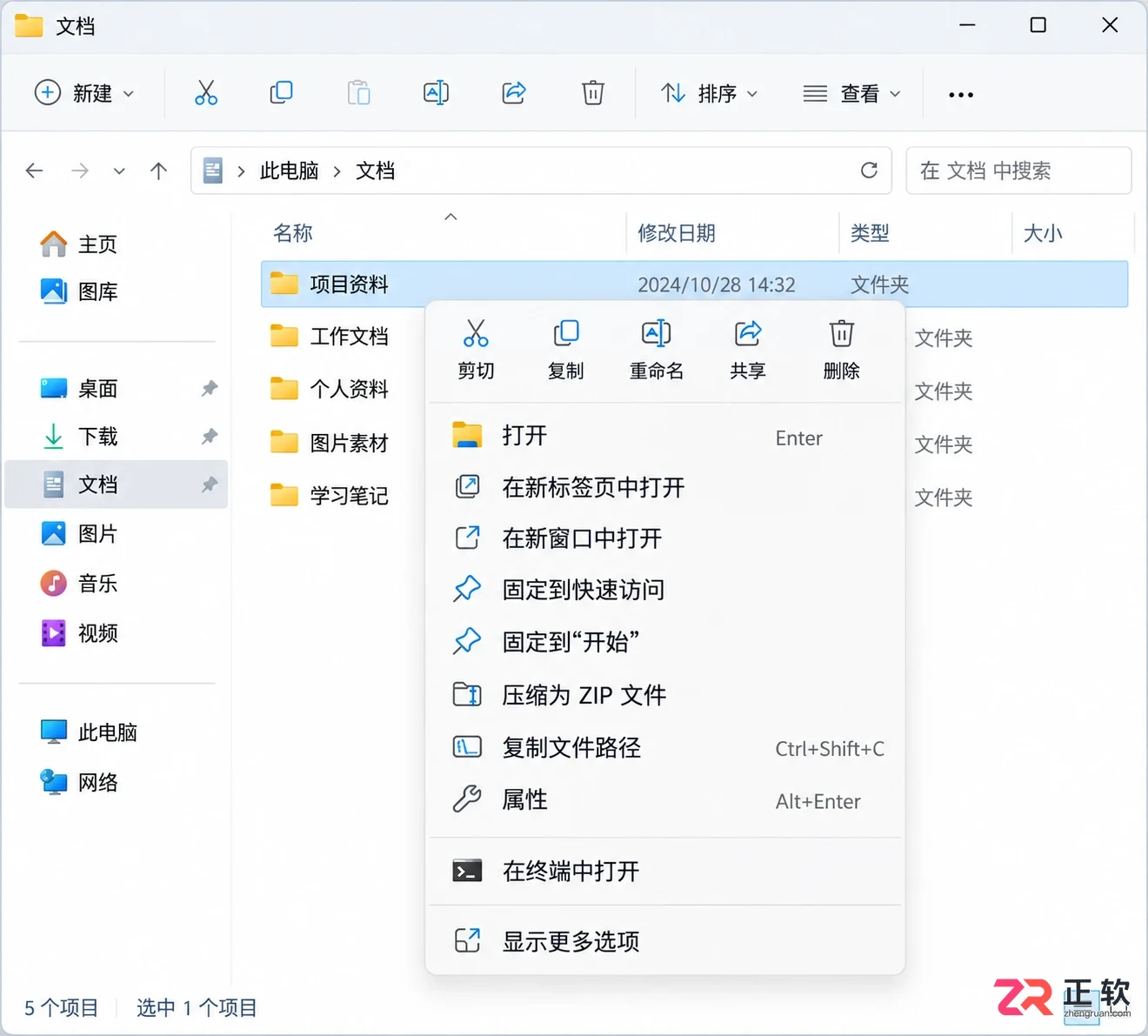Click the Delete trash icon in top toolbar

coord(593,92)
